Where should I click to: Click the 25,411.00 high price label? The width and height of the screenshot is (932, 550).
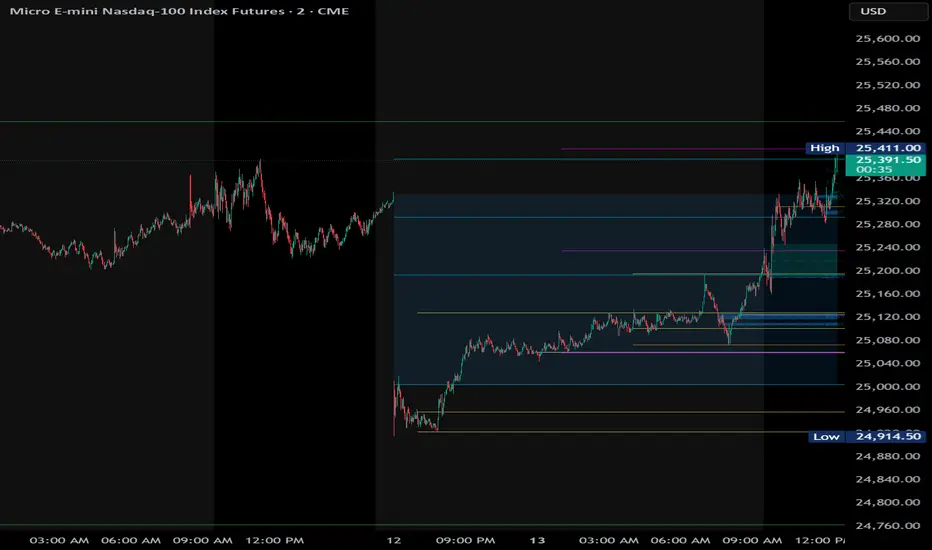tap(887, 148)
